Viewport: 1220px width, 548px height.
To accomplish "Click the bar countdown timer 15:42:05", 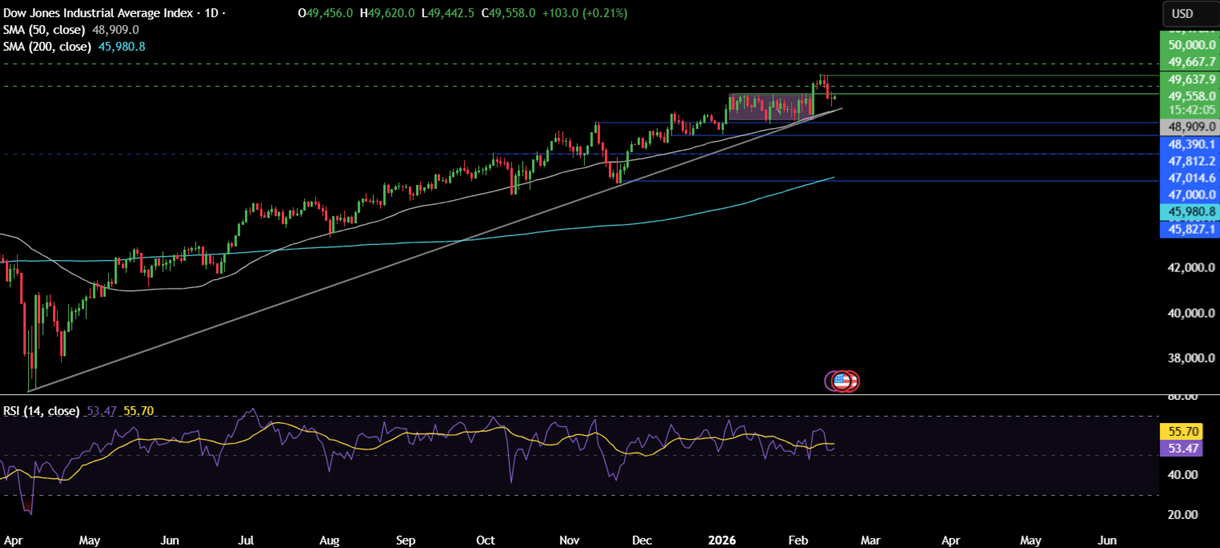I will [x=1188, y=110].
